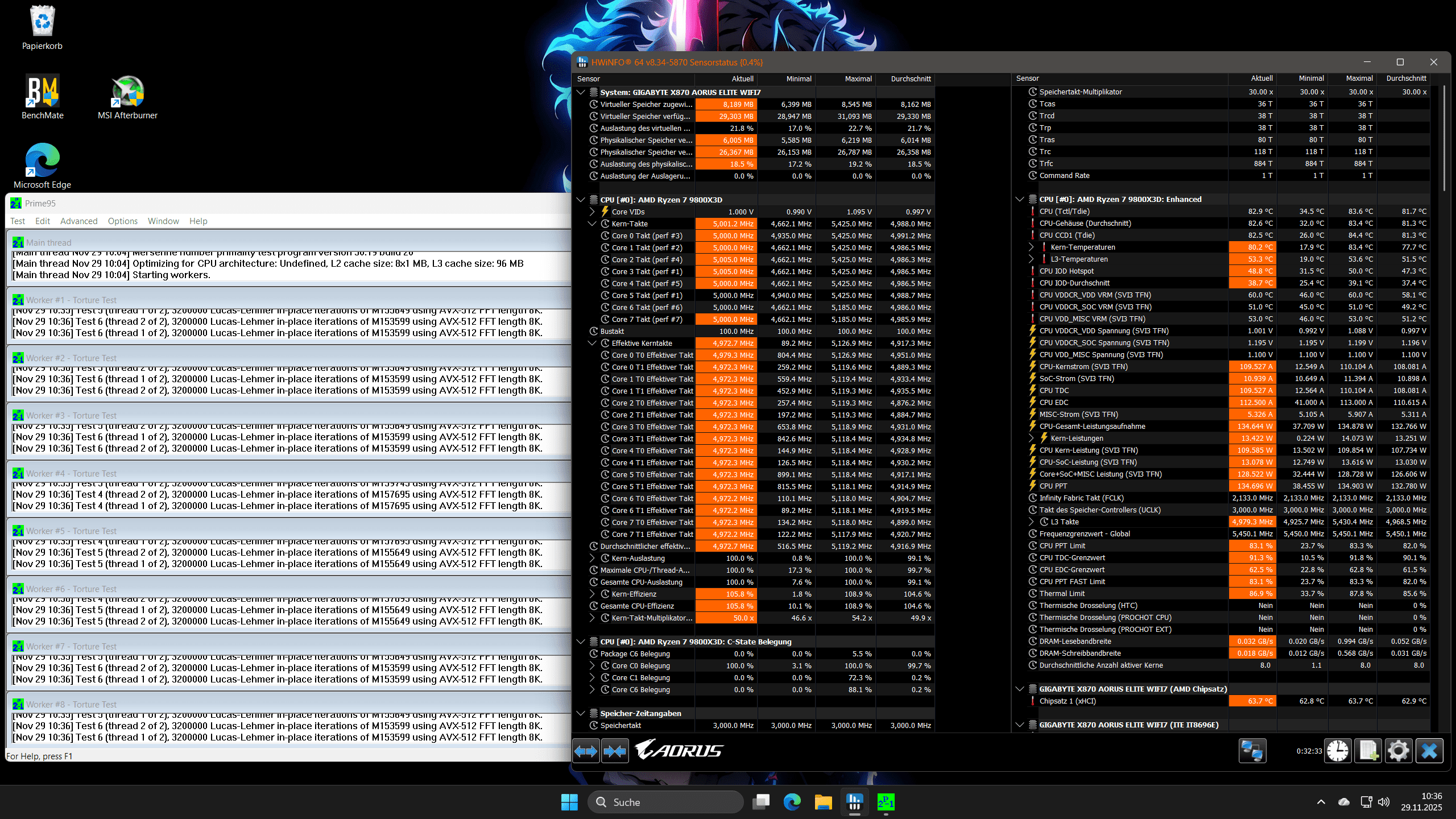Image resolution: width=1456 pixels, height=819 pixels.
Task: Open File Explorer from the taskbar
Action: (x=823, y=802)
